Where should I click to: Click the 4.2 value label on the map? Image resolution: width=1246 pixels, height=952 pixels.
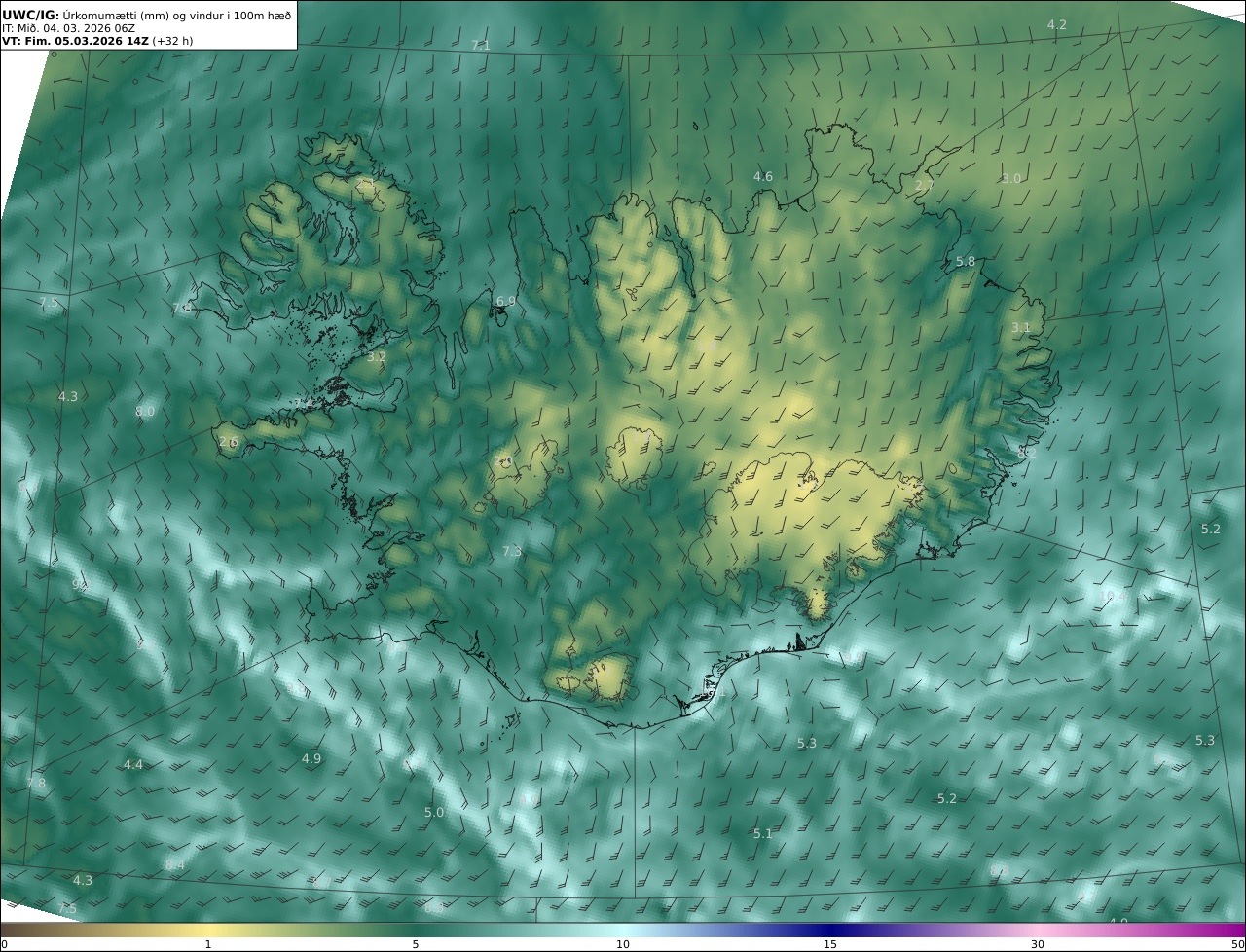point(1056,24)
